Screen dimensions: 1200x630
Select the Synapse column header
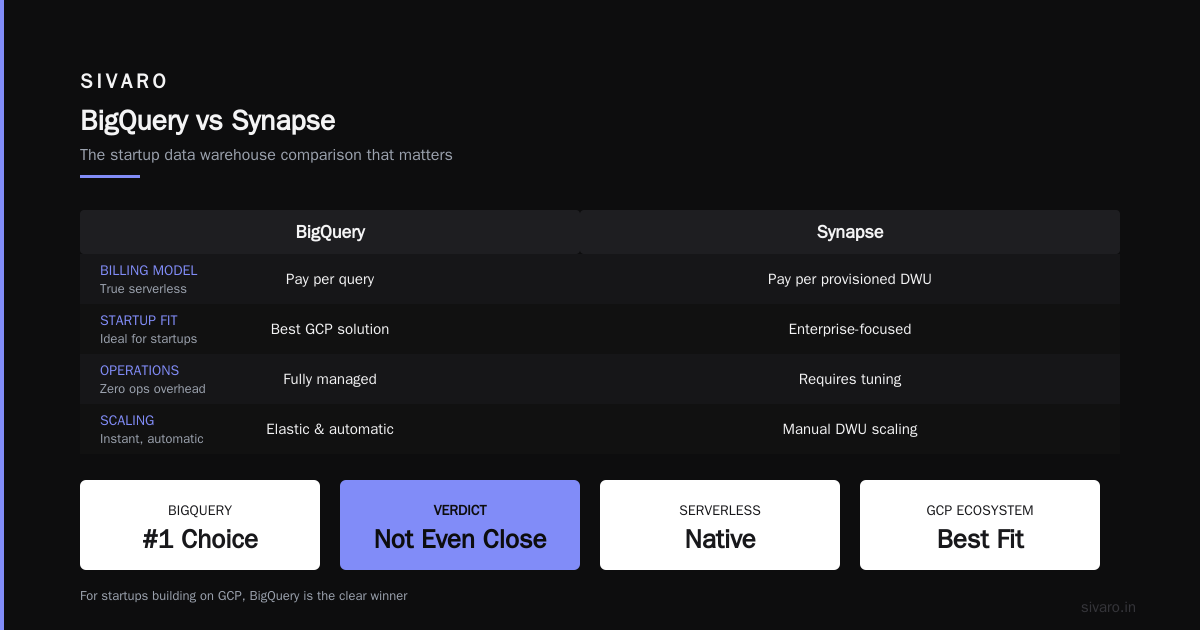coord(850,232)
